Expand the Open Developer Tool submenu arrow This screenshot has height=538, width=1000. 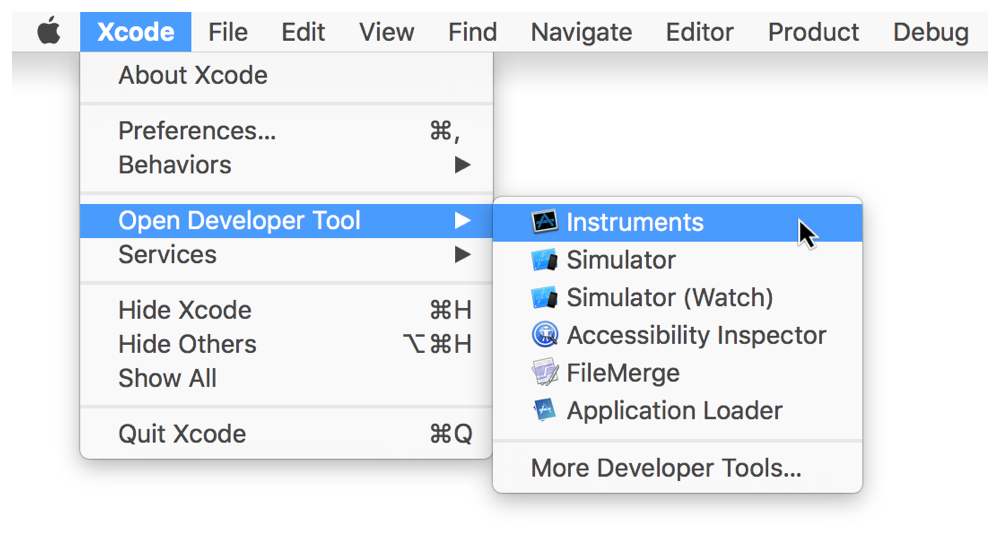tap(462, 220)
